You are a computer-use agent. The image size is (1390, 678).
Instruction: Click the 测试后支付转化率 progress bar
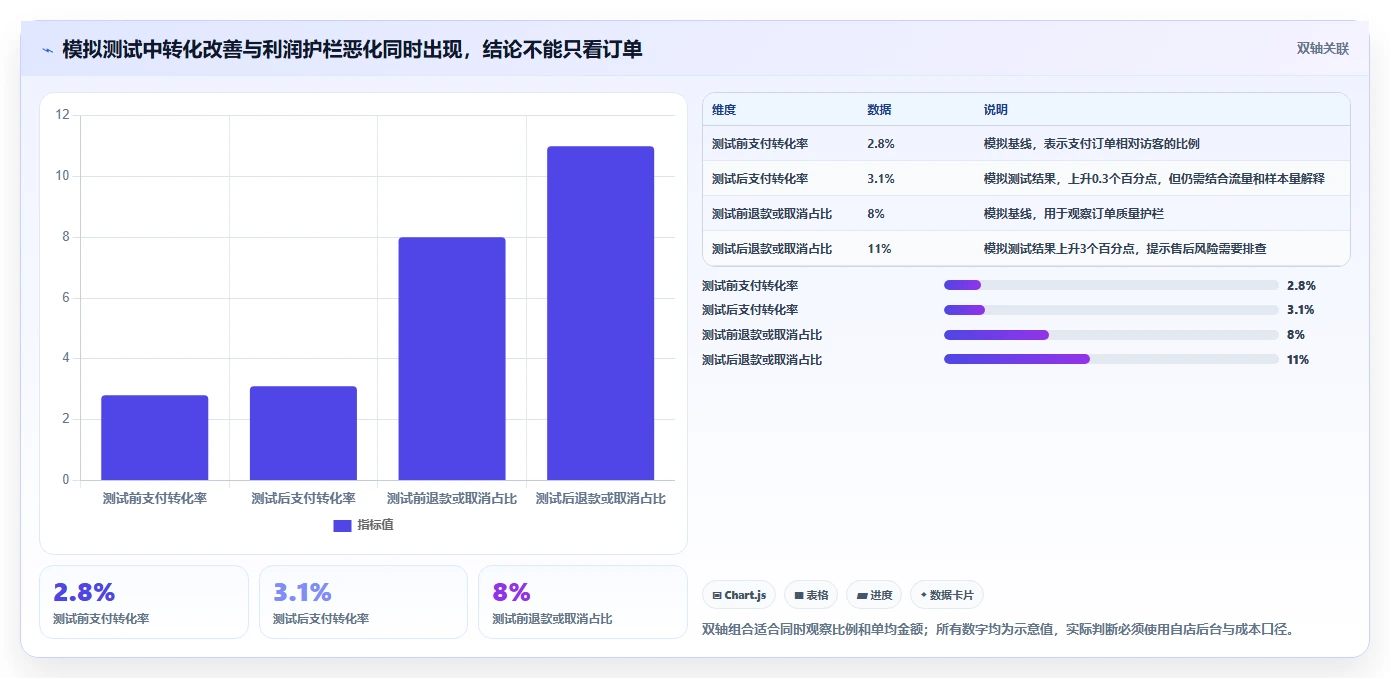[x=1111, y=310]
